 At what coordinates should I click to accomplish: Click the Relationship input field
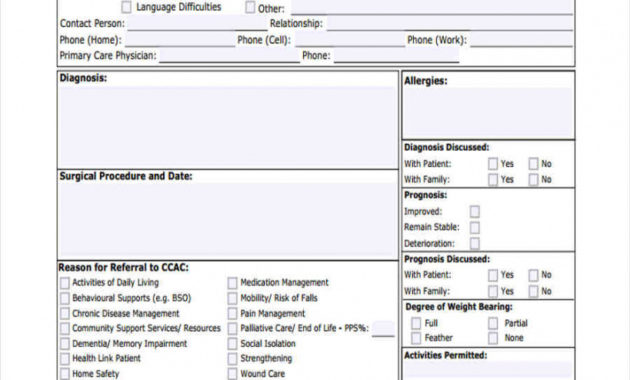(x=450, y=23)
